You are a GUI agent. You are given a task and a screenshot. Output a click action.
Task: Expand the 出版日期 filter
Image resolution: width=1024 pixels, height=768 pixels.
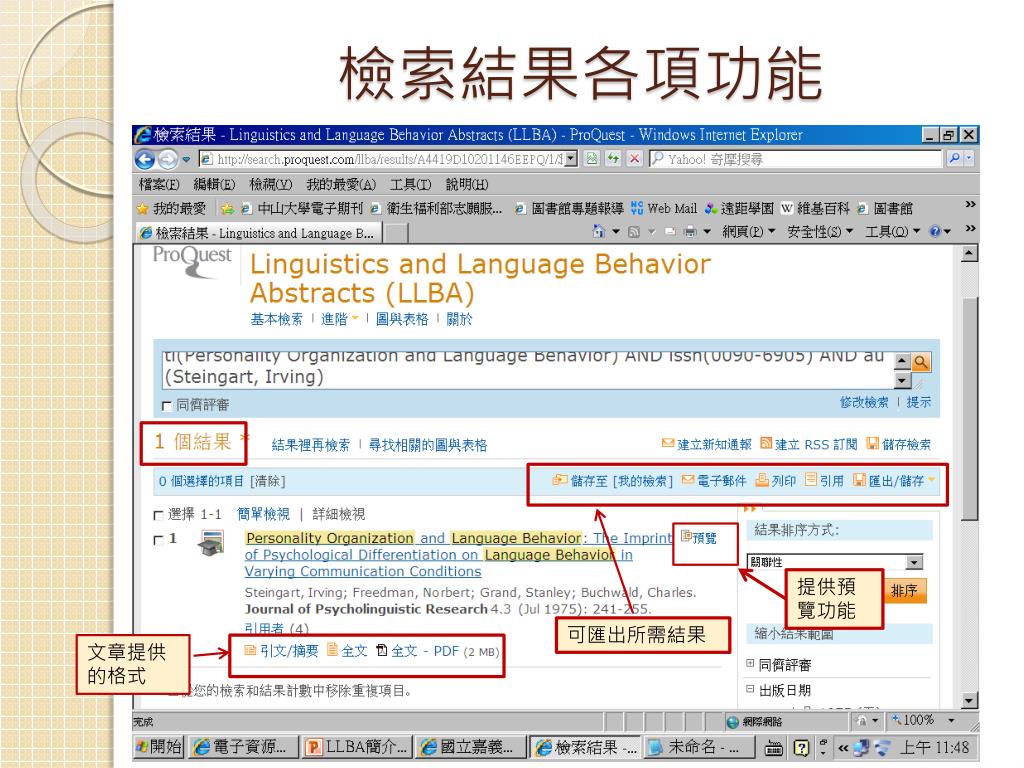[750, 689]
